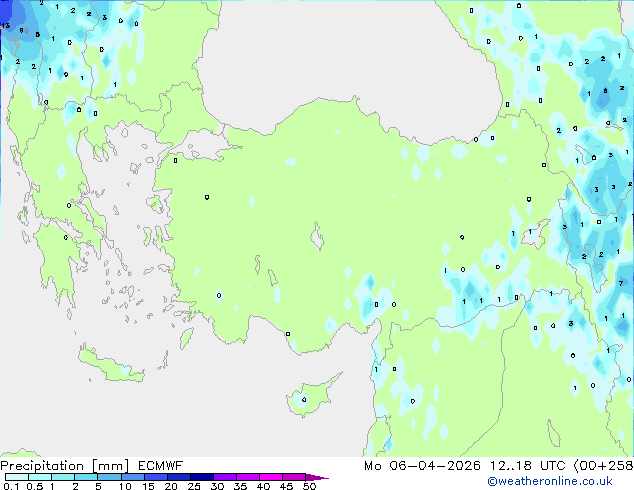This screenshot has height=490, width=634.
Task: Click the 'ECMWF' model label
Action: click(161, 466)
